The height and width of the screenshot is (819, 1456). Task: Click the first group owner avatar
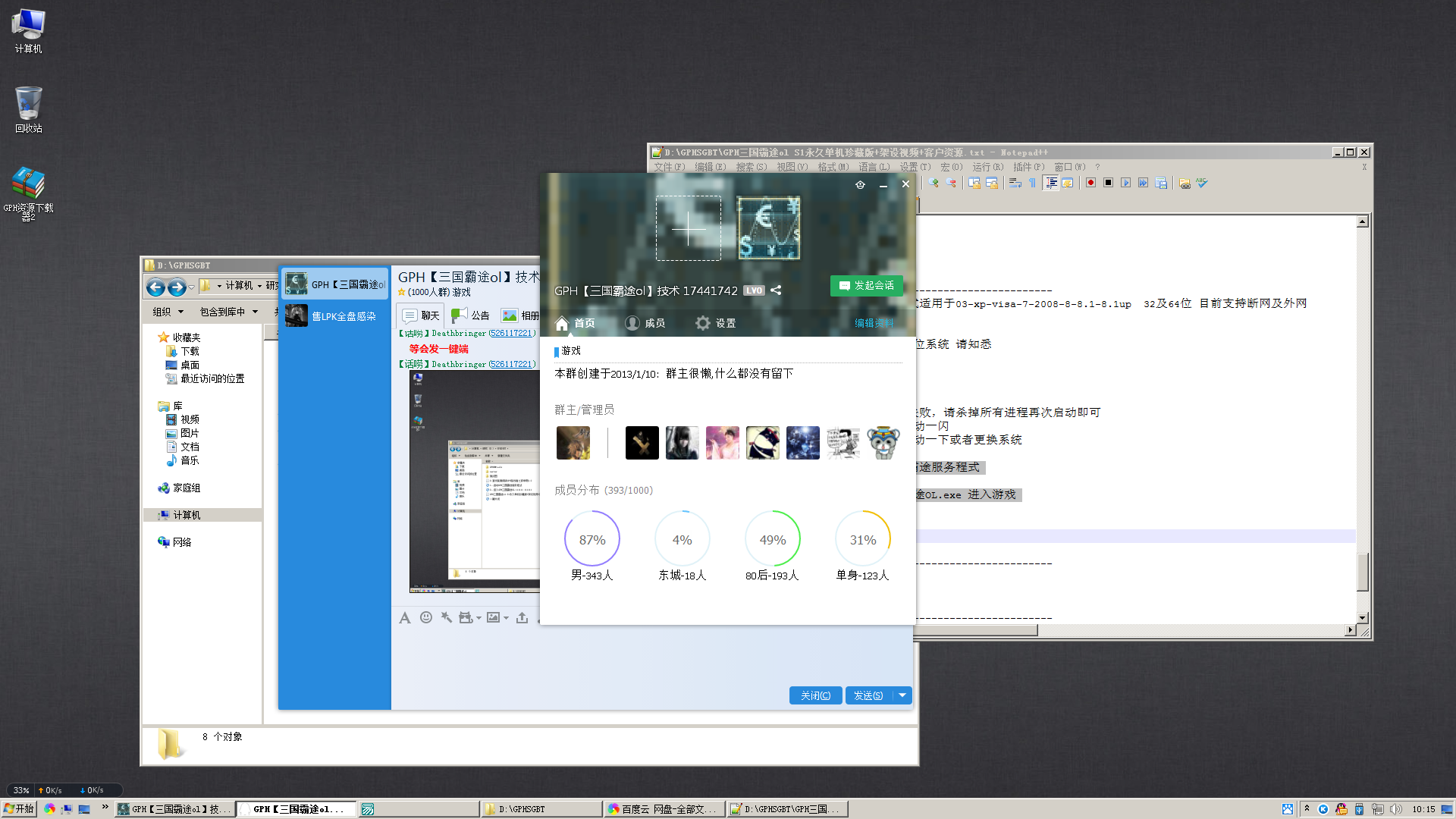(573, 443)
